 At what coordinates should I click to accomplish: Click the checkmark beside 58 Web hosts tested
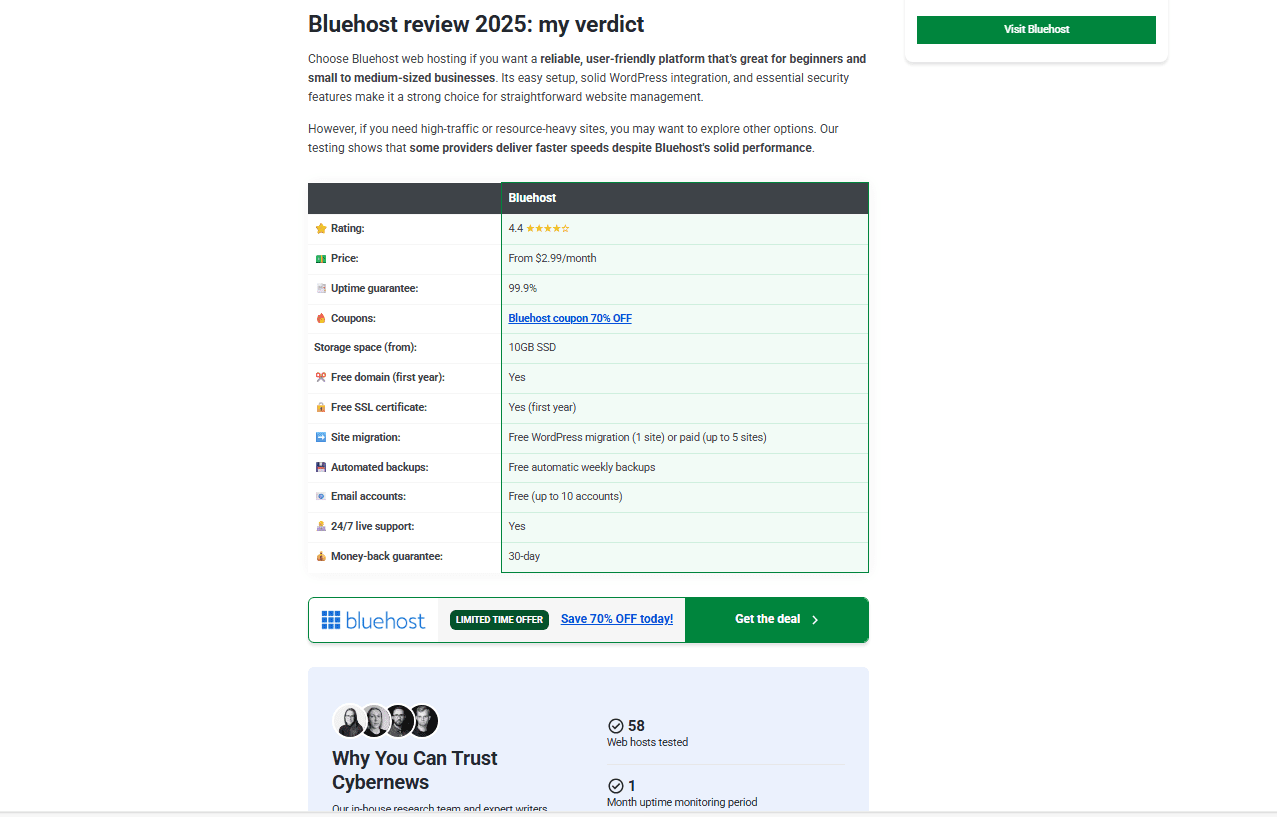617,726
